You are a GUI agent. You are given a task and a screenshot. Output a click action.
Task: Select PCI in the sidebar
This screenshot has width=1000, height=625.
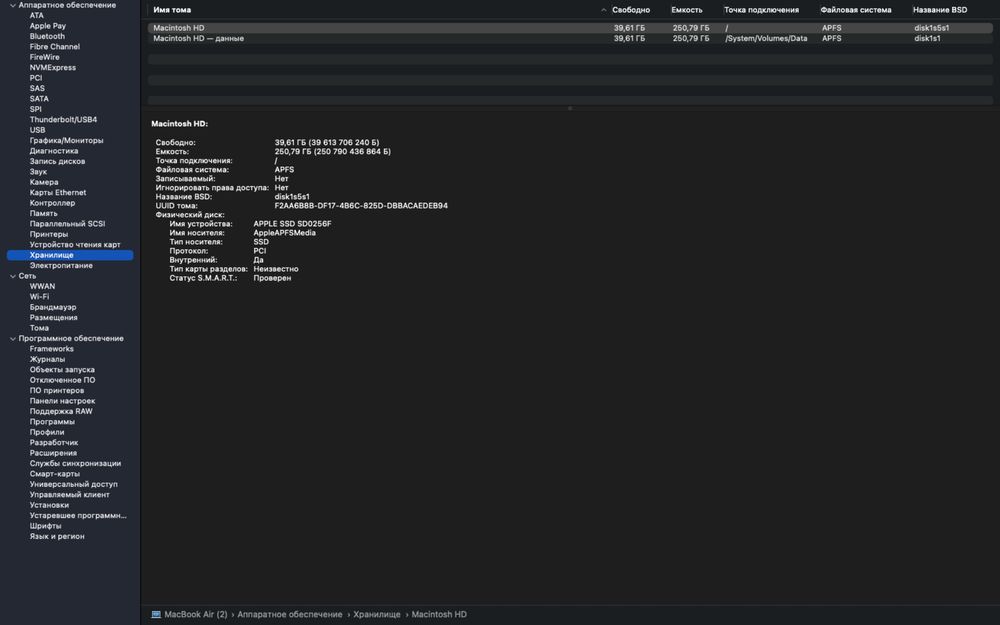(x=36, y=78)
